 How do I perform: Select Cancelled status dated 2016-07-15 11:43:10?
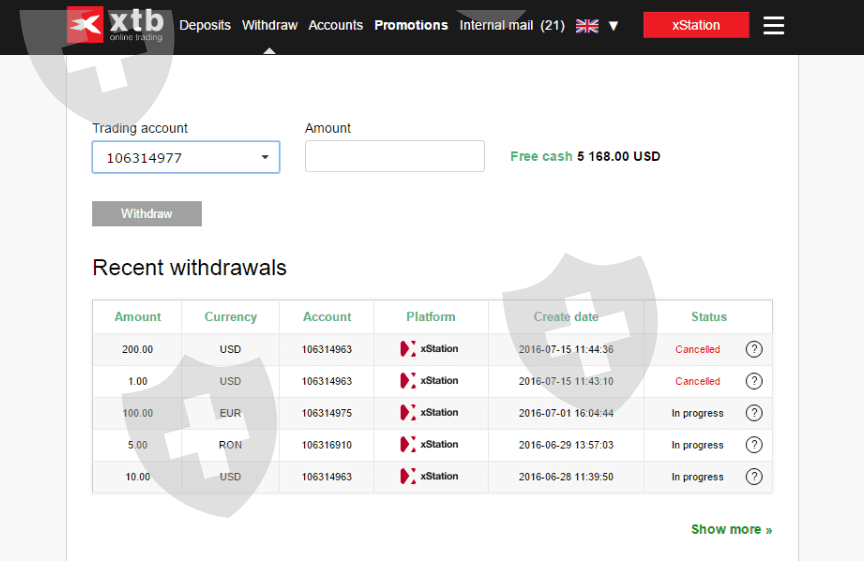(698, 381)
